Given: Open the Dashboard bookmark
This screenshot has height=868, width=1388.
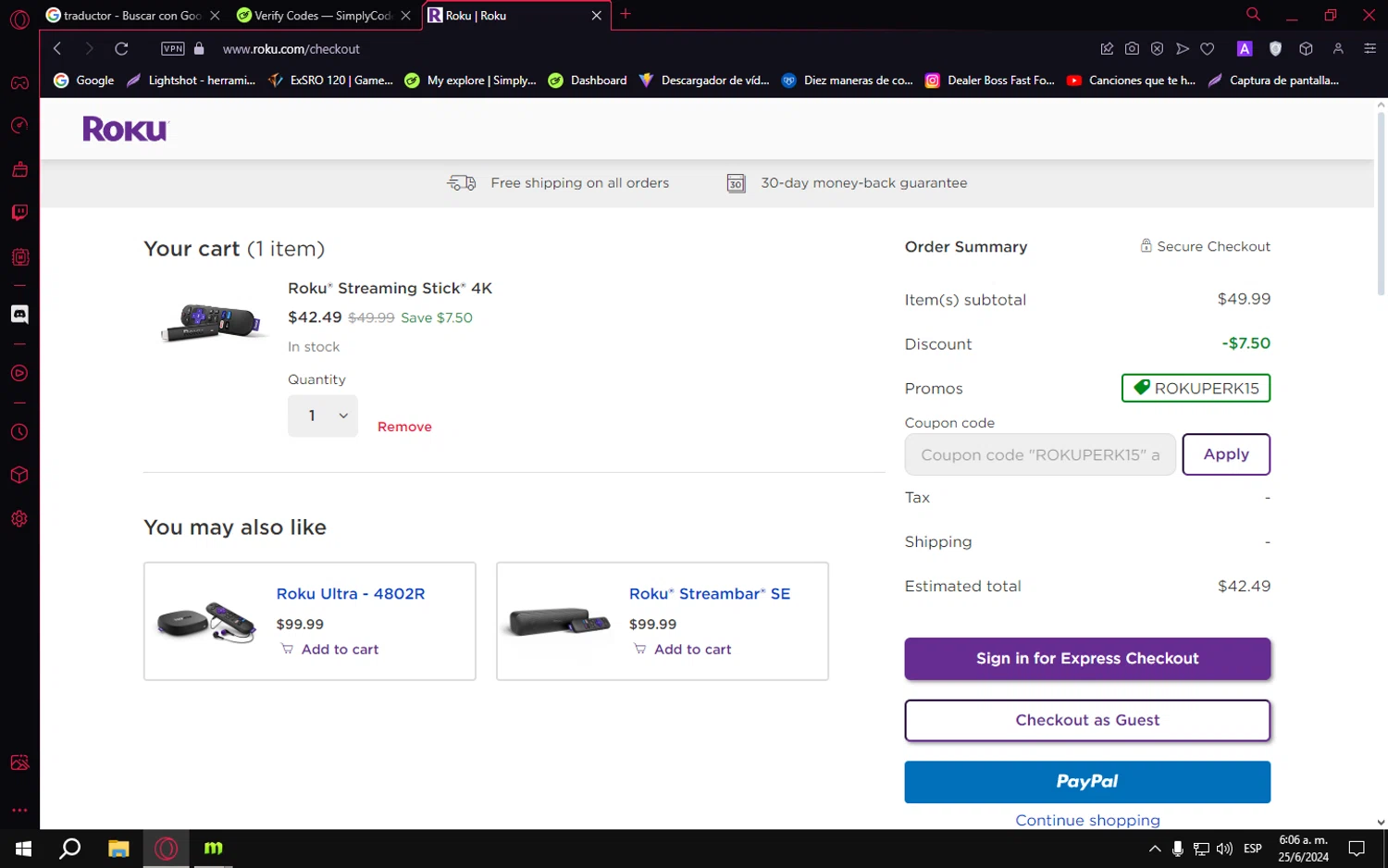Looking at the screenshot, I should click(588, 81).
